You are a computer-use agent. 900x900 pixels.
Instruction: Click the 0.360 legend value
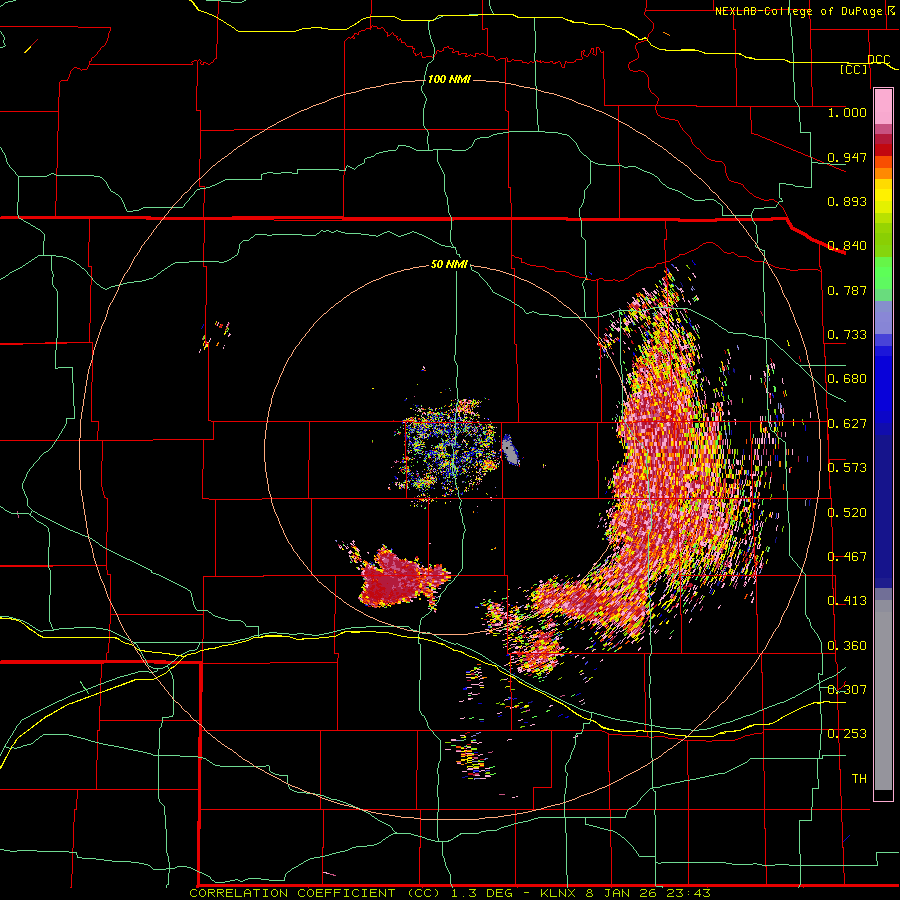point(847,646)
